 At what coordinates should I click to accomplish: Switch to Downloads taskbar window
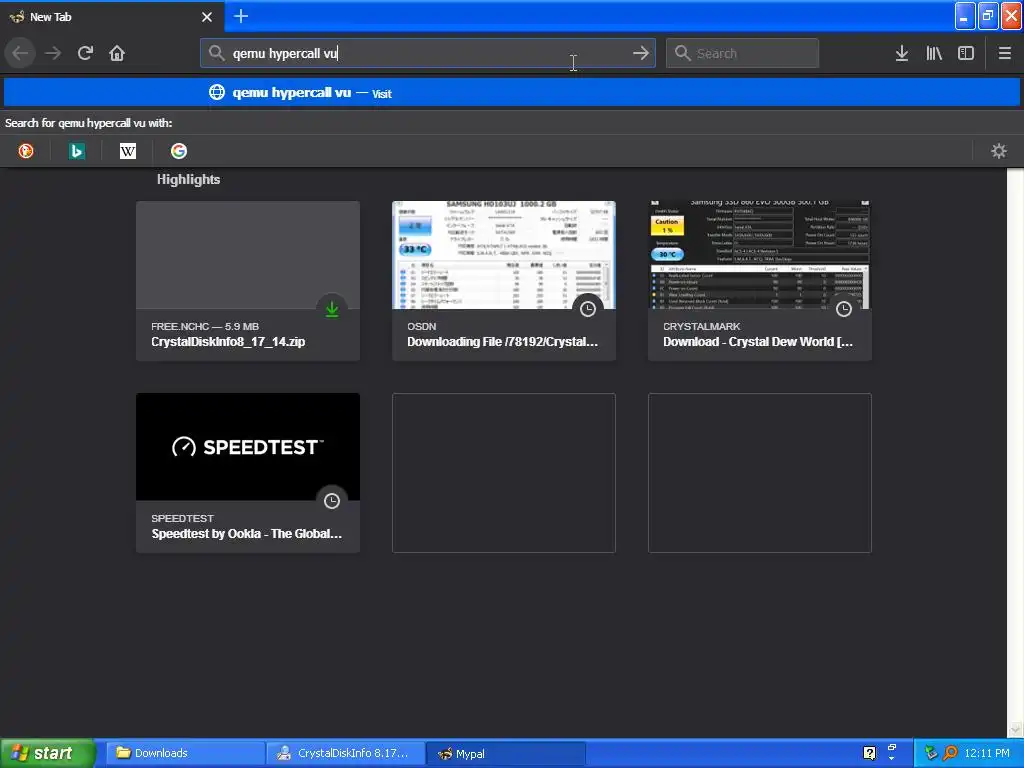pyautogui.click(x=185, y=753)
